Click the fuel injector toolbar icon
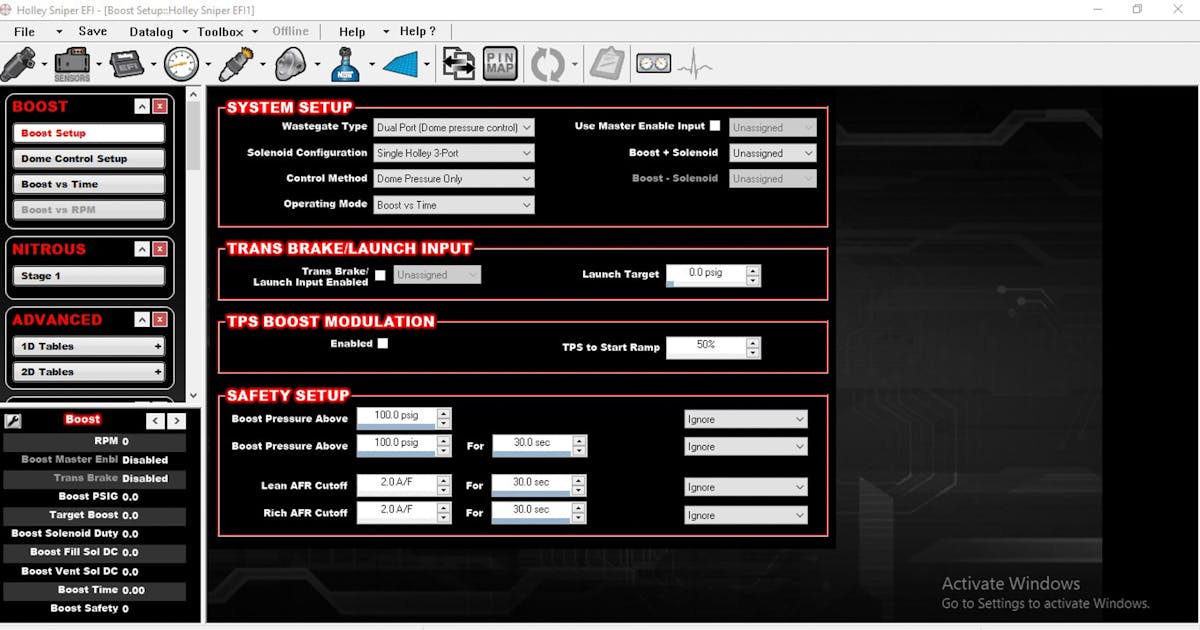 (19, 65)
